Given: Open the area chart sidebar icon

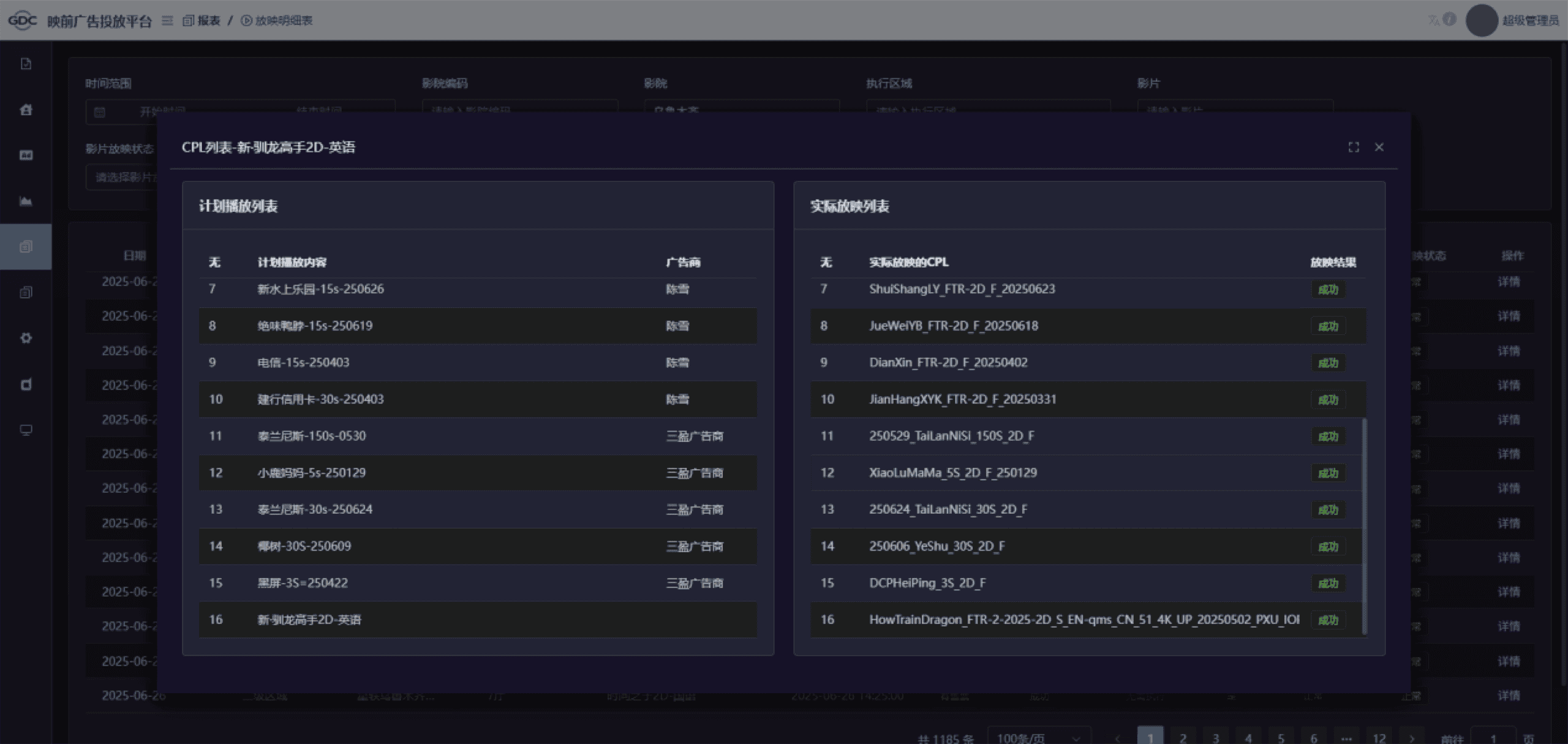Looking at the screenshot, I should 26,201.
